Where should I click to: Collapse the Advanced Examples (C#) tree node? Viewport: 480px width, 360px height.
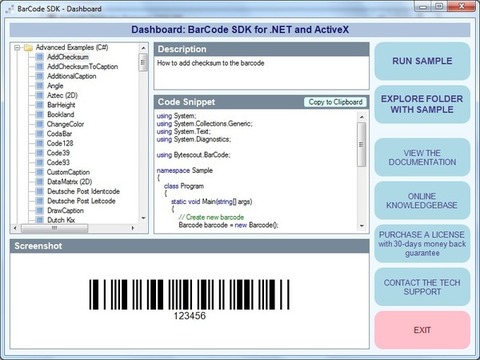(17, 48)
